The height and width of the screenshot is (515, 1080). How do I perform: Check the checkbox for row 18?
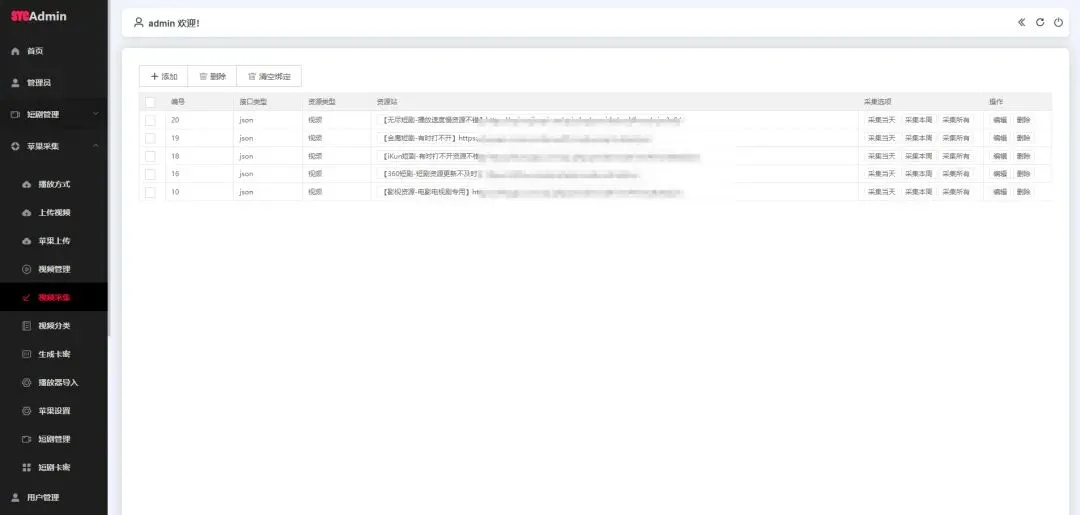coord(150,156)
